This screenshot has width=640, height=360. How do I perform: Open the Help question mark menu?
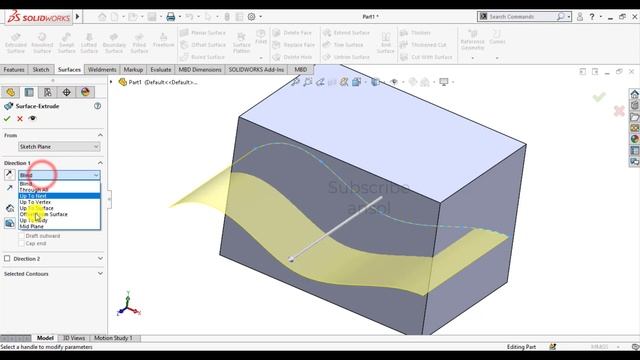(x=592, y=17)
